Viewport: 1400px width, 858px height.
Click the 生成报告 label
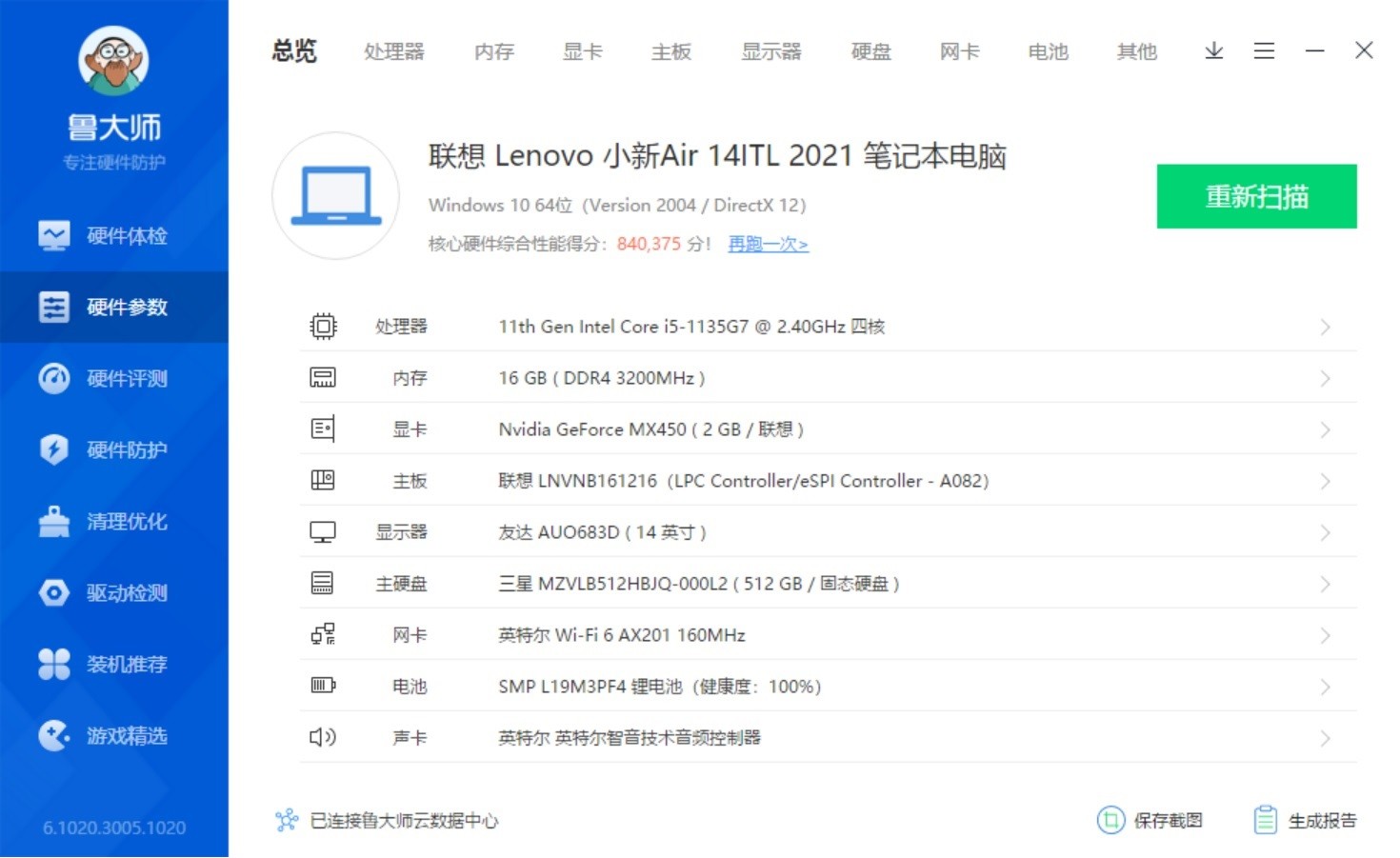(1322, 820)
